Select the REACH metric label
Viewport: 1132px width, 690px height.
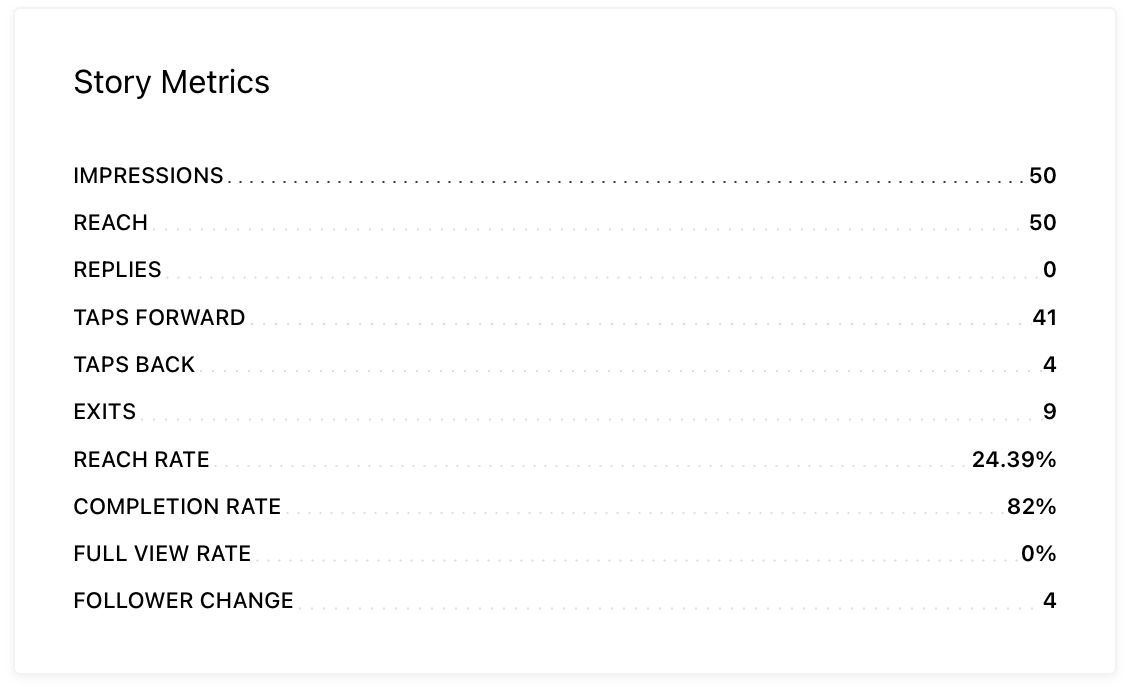(110, 222)
